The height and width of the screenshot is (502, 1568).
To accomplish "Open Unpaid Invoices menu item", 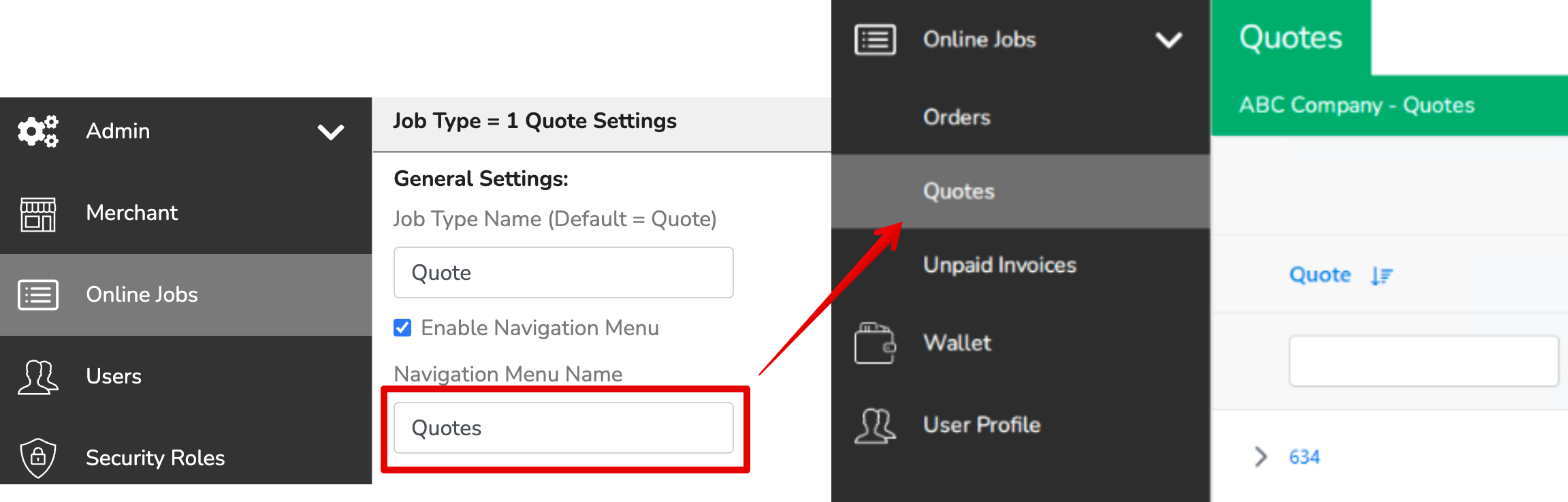I will [x=1021, y=265].
